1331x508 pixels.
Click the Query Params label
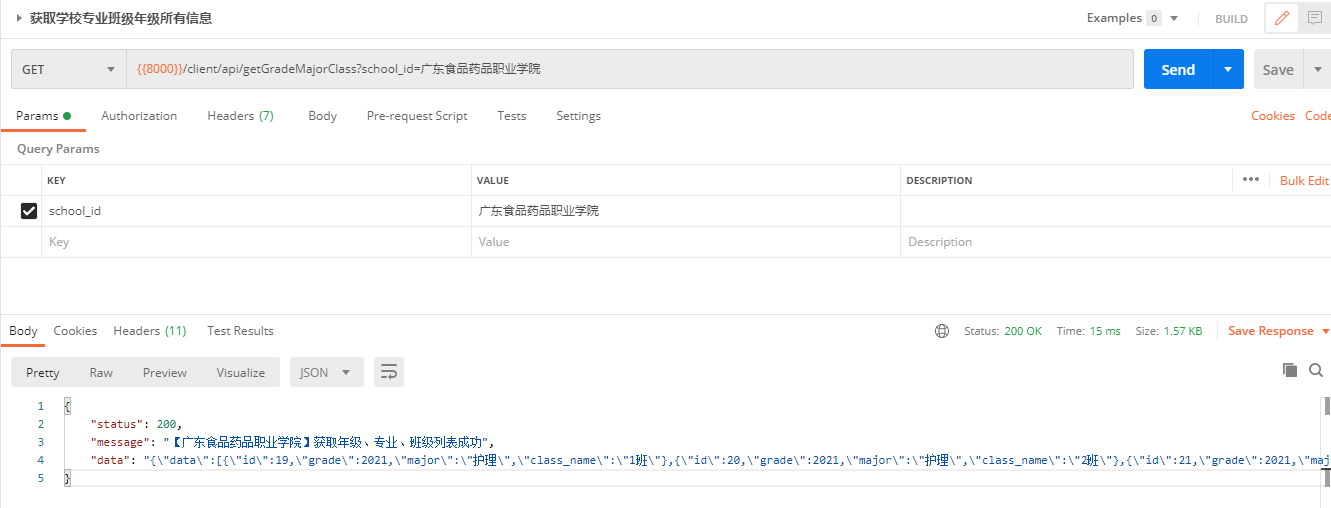[x=58, y=149]
